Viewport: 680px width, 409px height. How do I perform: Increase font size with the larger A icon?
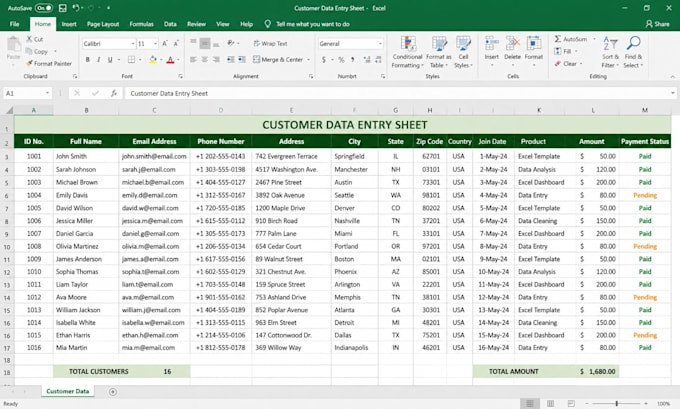tap(165, 43)
